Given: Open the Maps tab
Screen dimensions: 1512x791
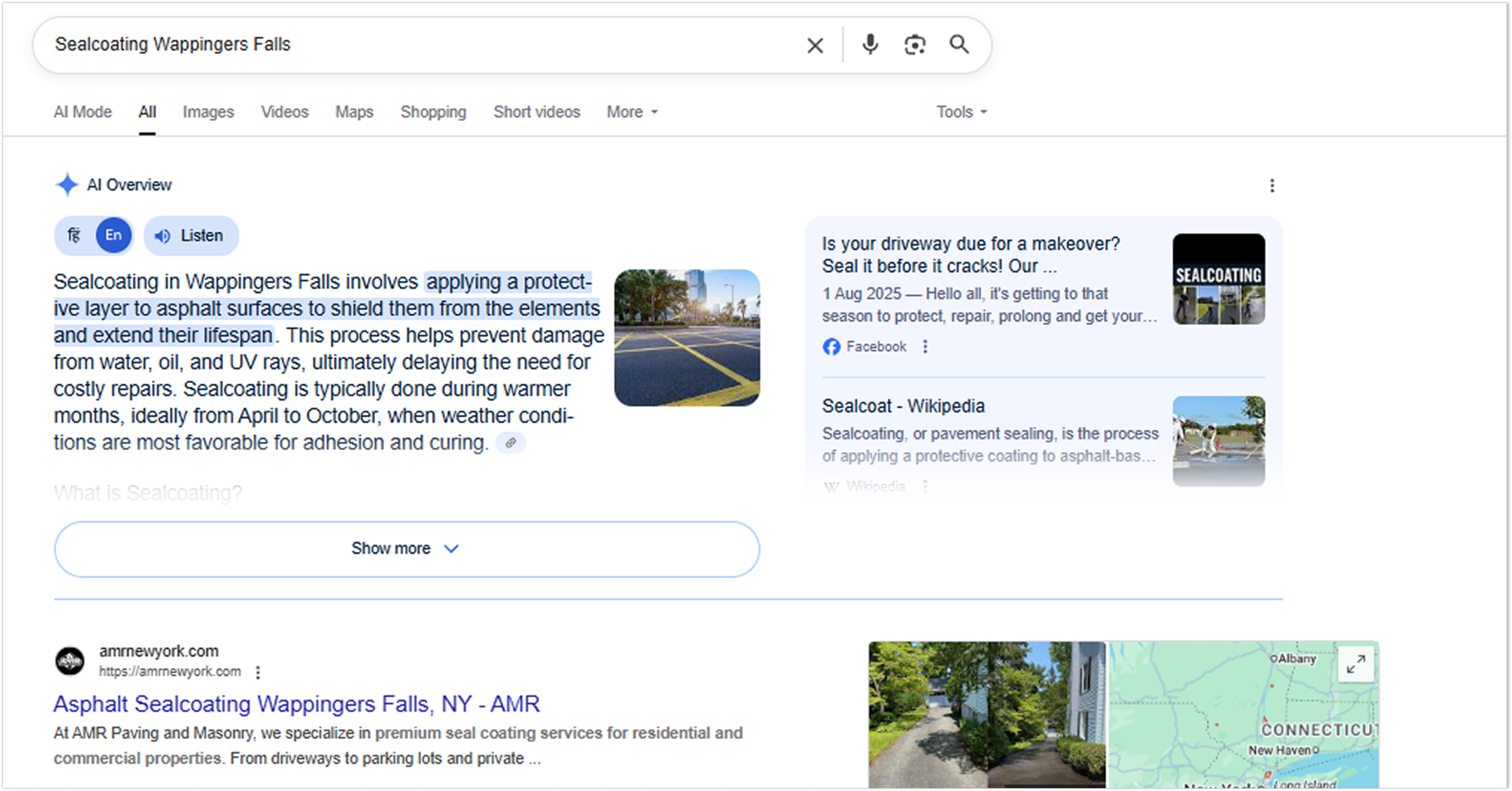Looking at the screenshot, I should (354, 112).
